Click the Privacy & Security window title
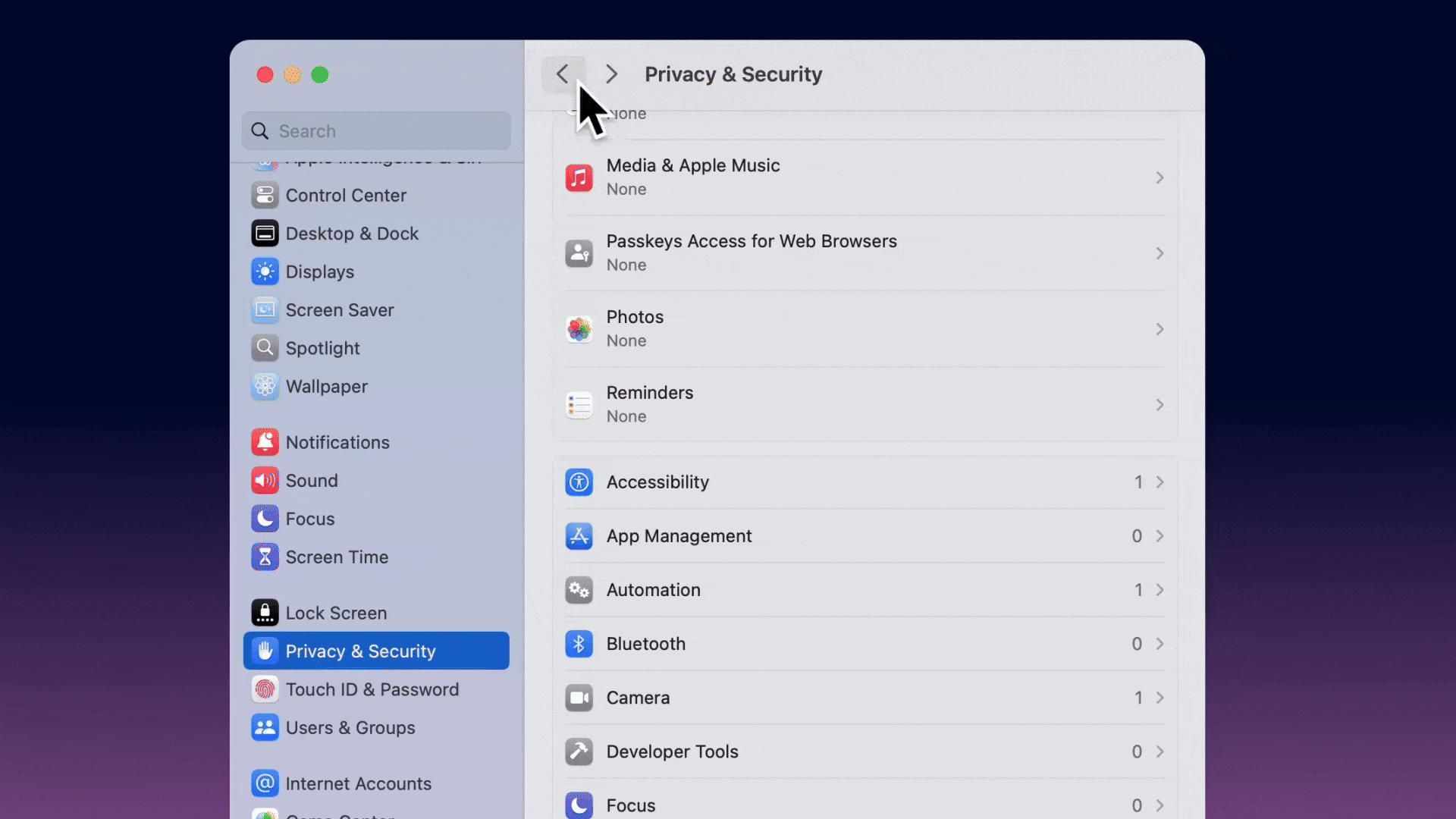Screen dimensions: 1456x819 click(733, 74)
